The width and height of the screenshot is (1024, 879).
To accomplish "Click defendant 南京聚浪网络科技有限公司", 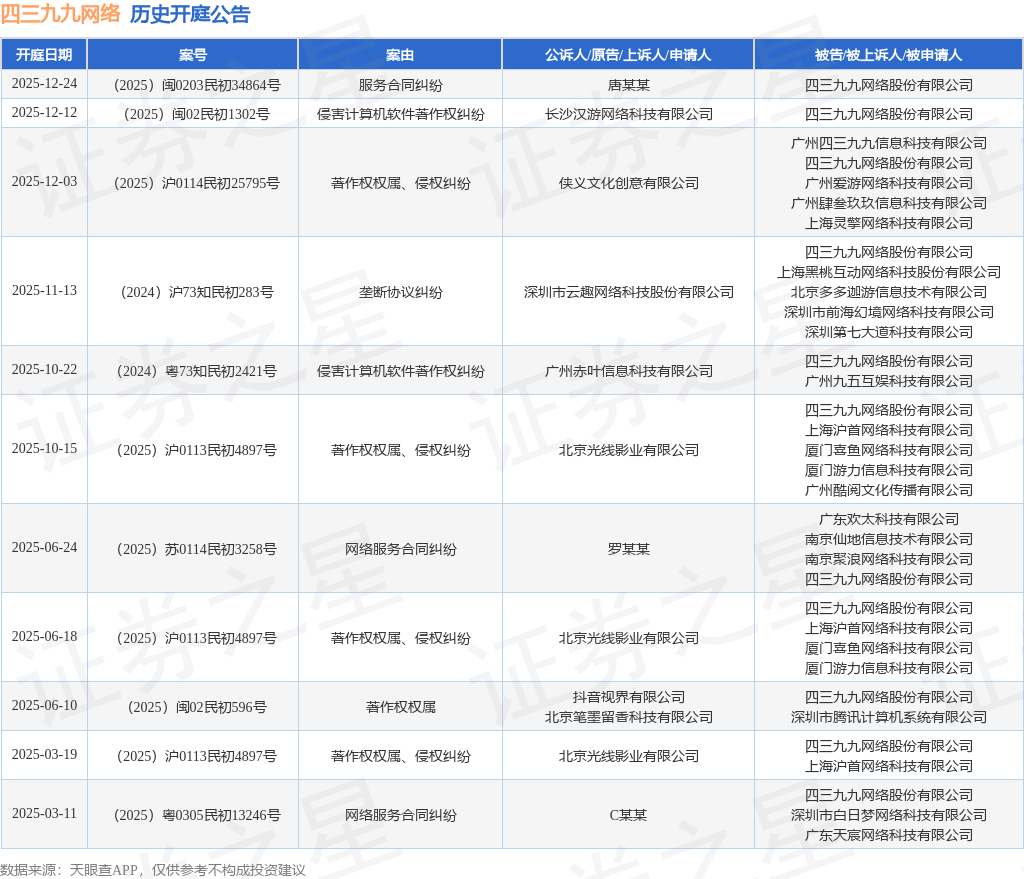I will point(888,560).
